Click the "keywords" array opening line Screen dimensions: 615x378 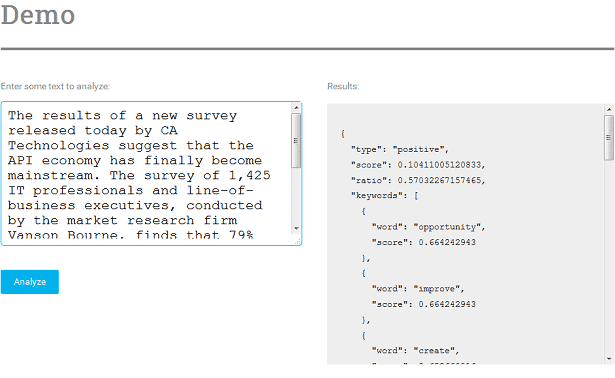tap(384, 196)
